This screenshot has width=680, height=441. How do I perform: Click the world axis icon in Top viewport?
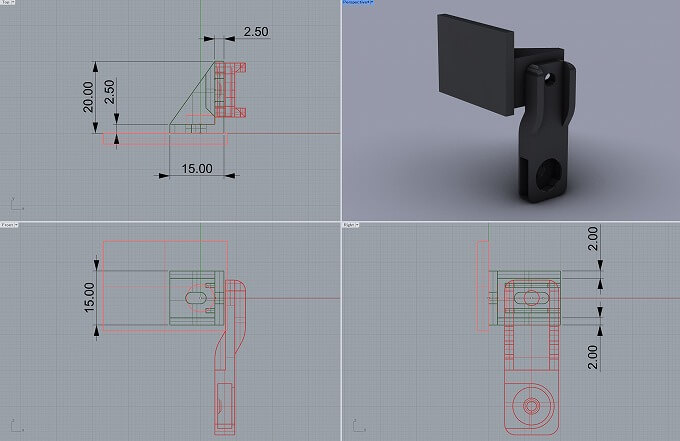[x=12, y=201]
